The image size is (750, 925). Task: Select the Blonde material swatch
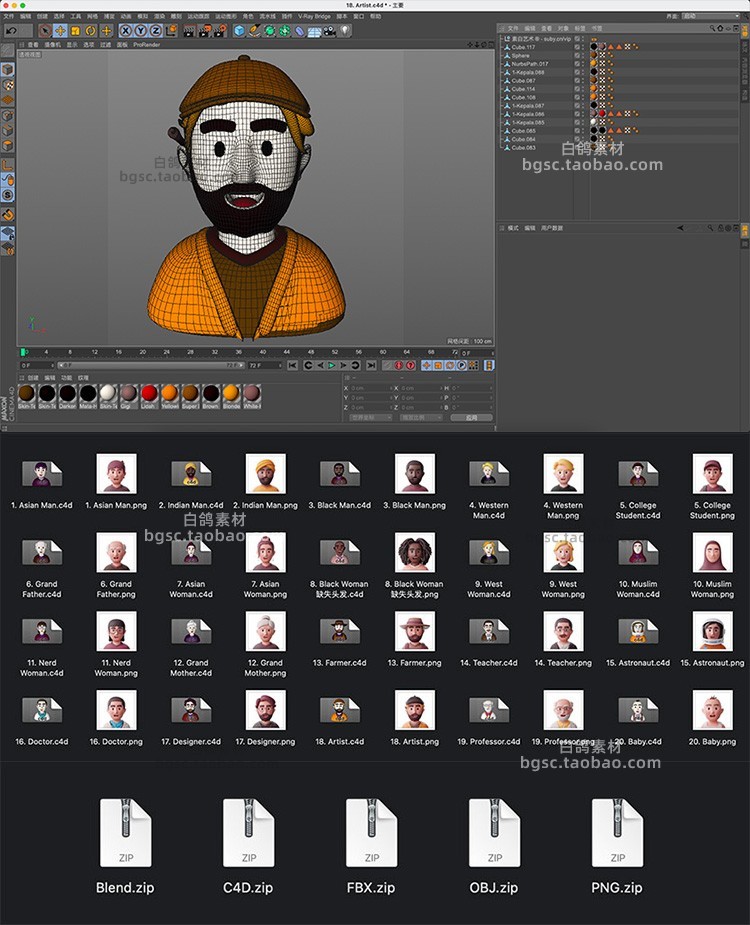[231, 396]
